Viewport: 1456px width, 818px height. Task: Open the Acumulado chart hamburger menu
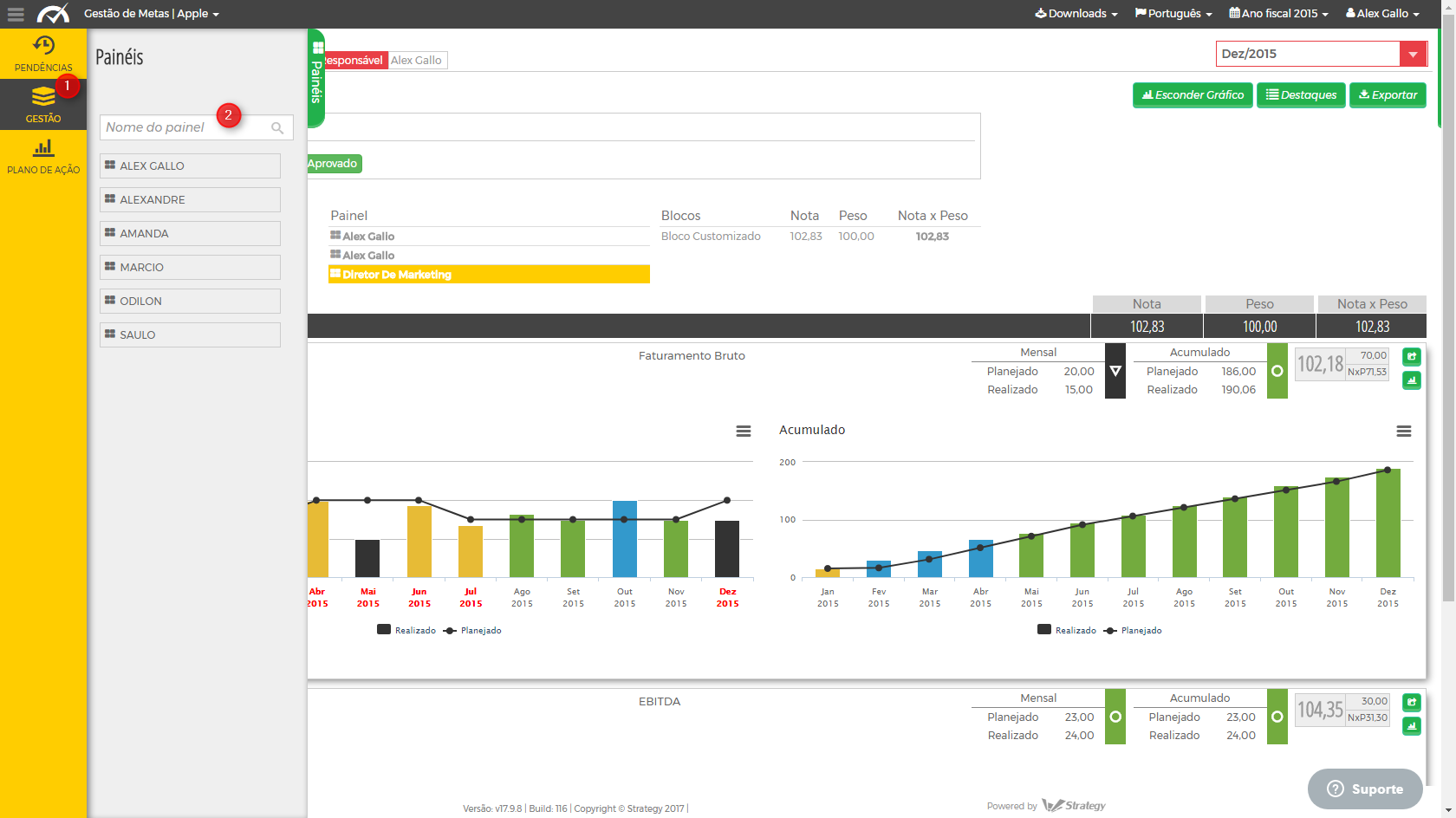point(1404,431)
